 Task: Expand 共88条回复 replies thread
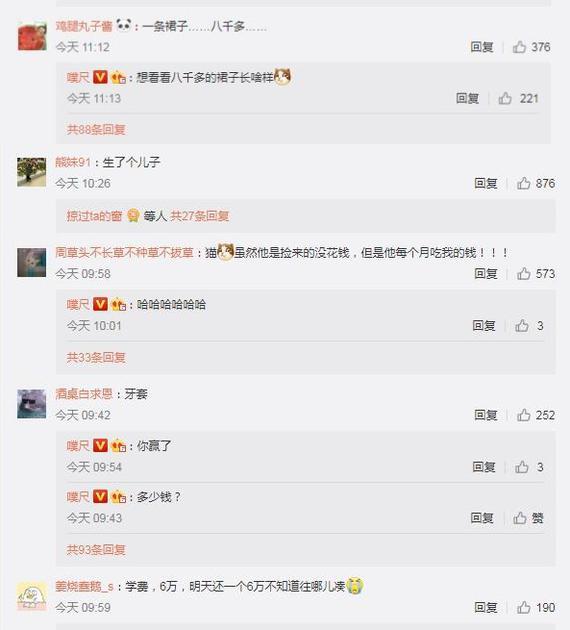tap(96, 129)
